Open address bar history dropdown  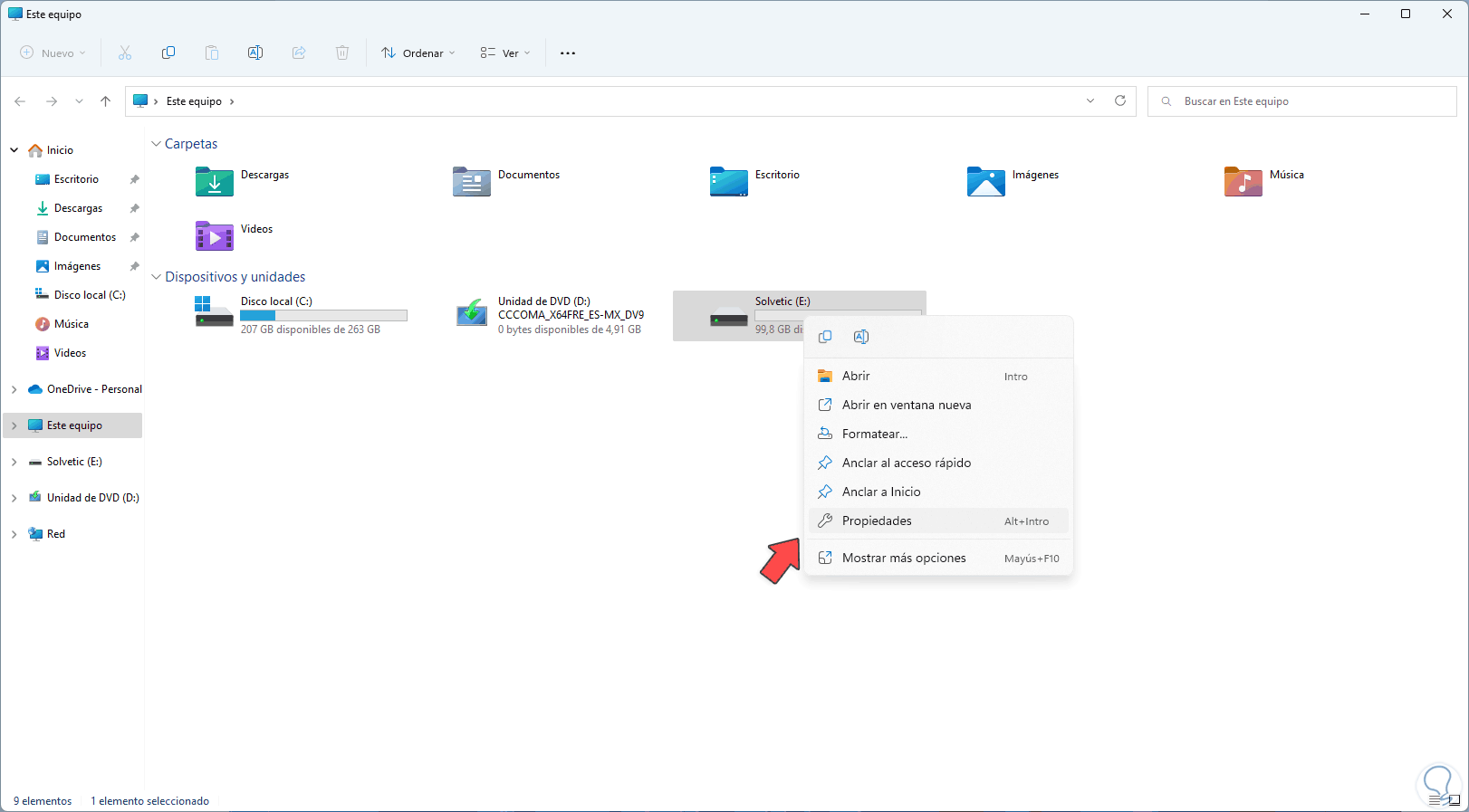tap(1090, 100)
